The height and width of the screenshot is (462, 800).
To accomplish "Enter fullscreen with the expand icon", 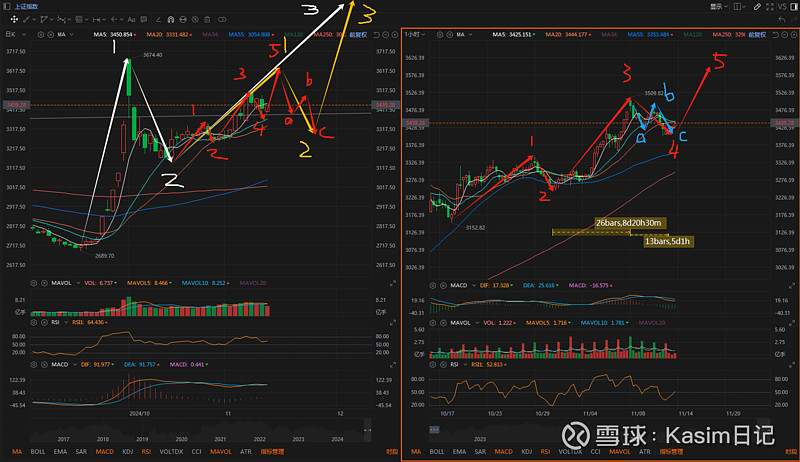I will tap(770, 6).
